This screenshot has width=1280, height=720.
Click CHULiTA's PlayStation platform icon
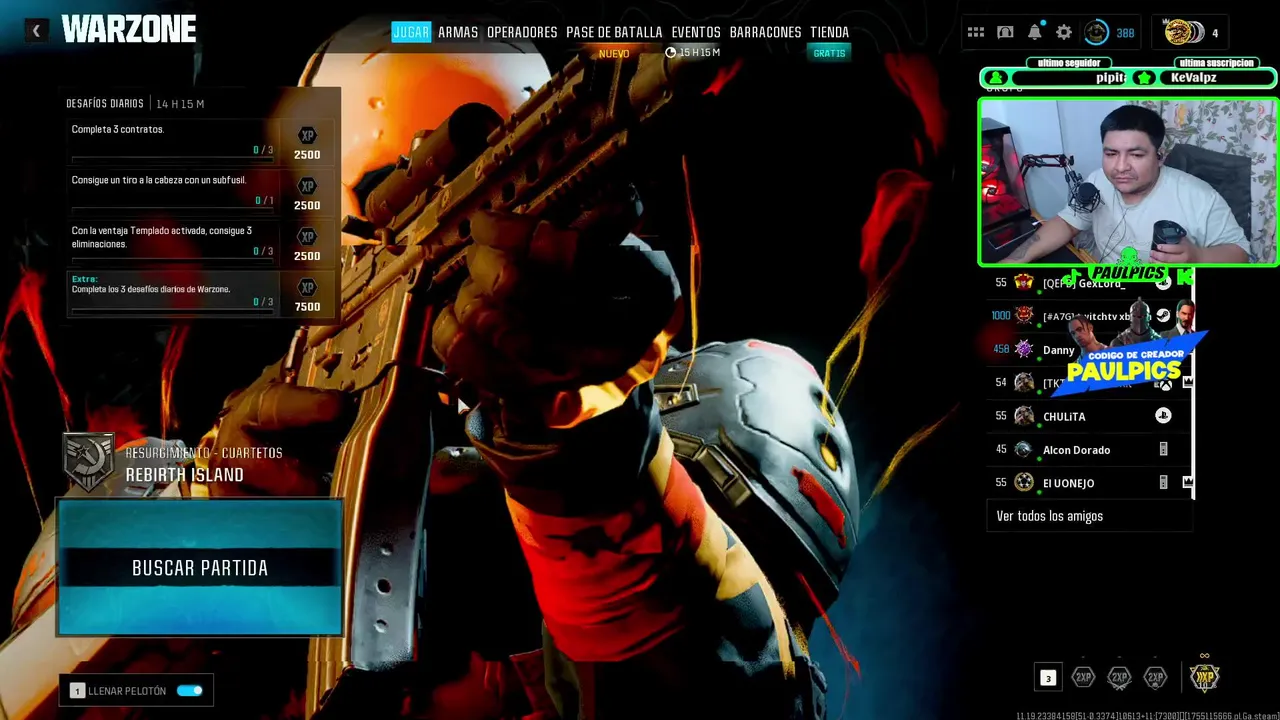tap(1163, 415)
